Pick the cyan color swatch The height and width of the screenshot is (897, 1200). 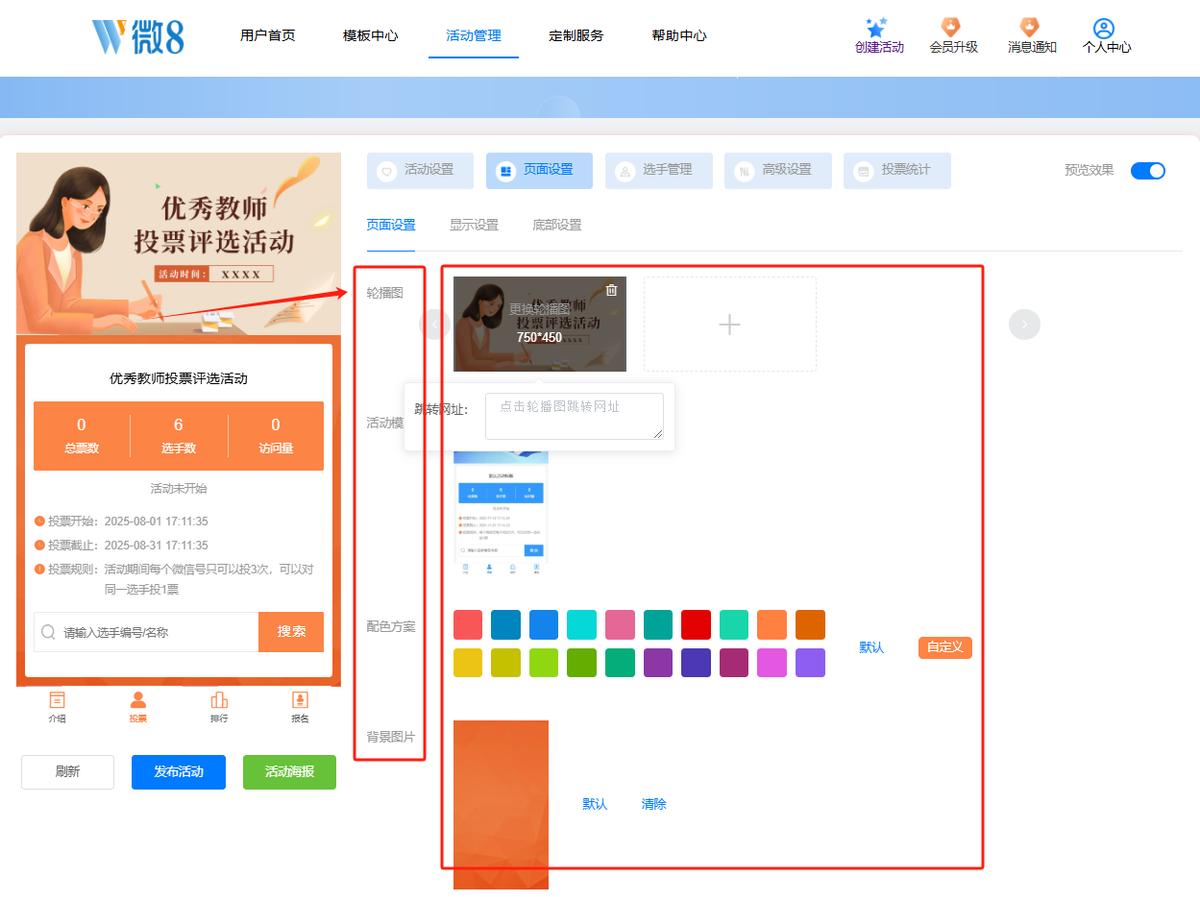582,625
